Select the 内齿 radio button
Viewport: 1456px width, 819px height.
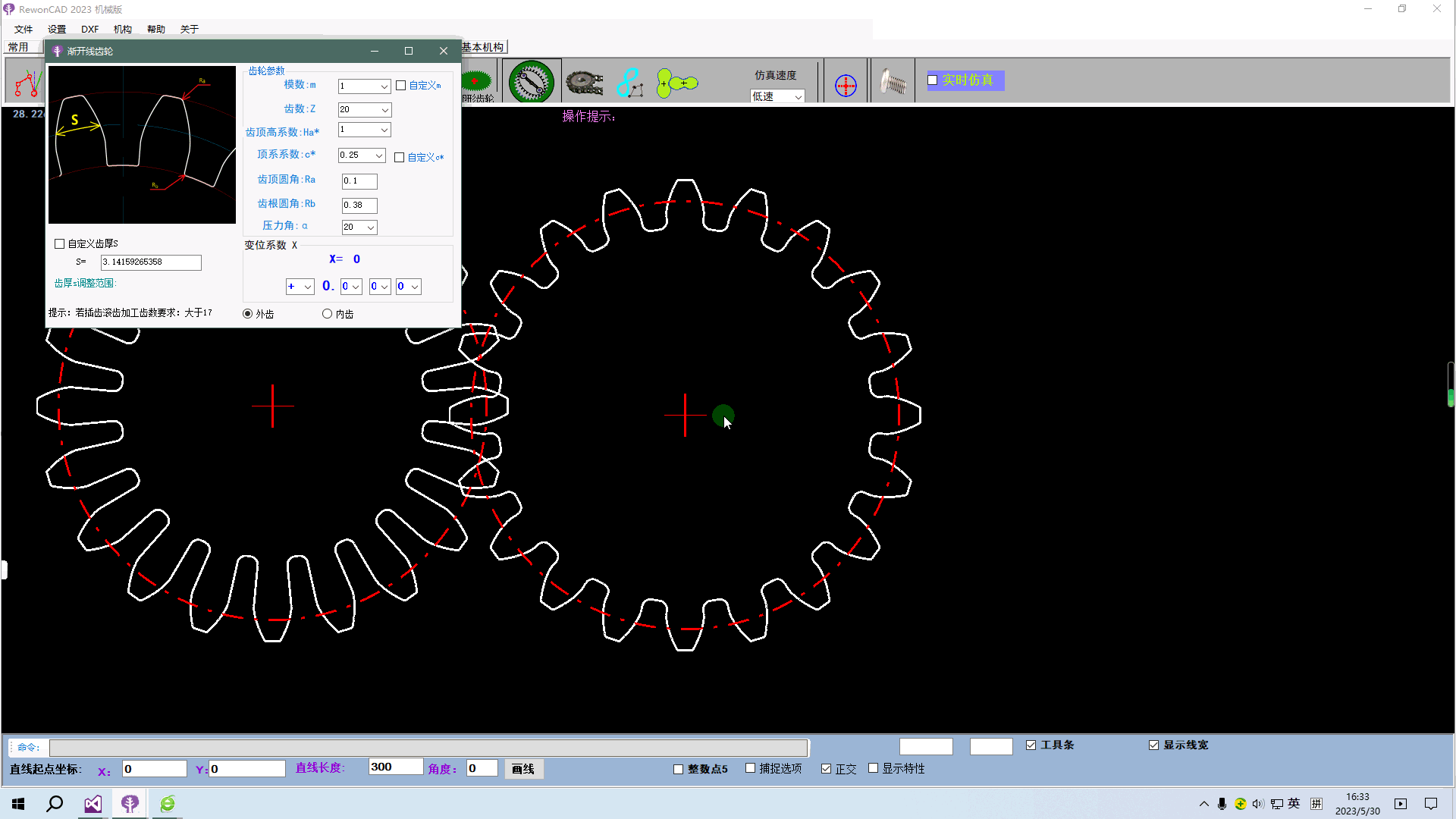click(x=328, y=314)
